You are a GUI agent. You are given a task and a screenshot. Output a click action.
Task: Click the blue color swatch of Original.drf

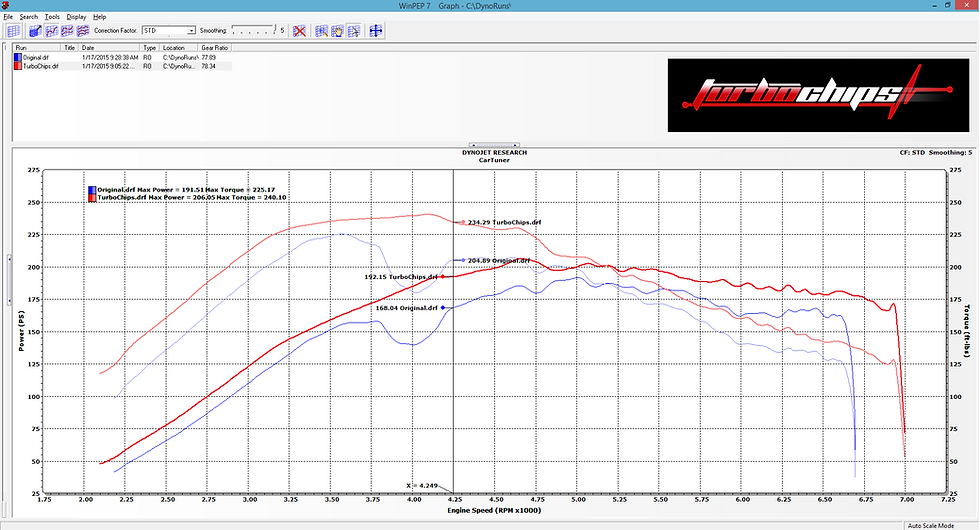18,58
